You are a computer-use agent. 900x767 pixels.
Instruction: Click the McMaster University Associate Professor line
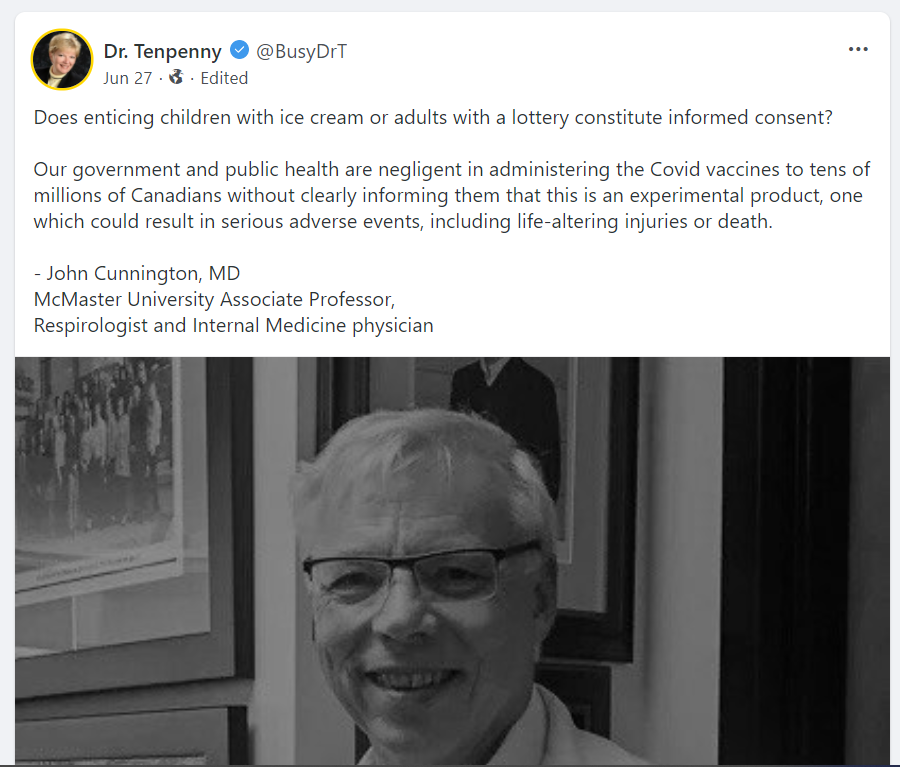click(x=214, y=299)
